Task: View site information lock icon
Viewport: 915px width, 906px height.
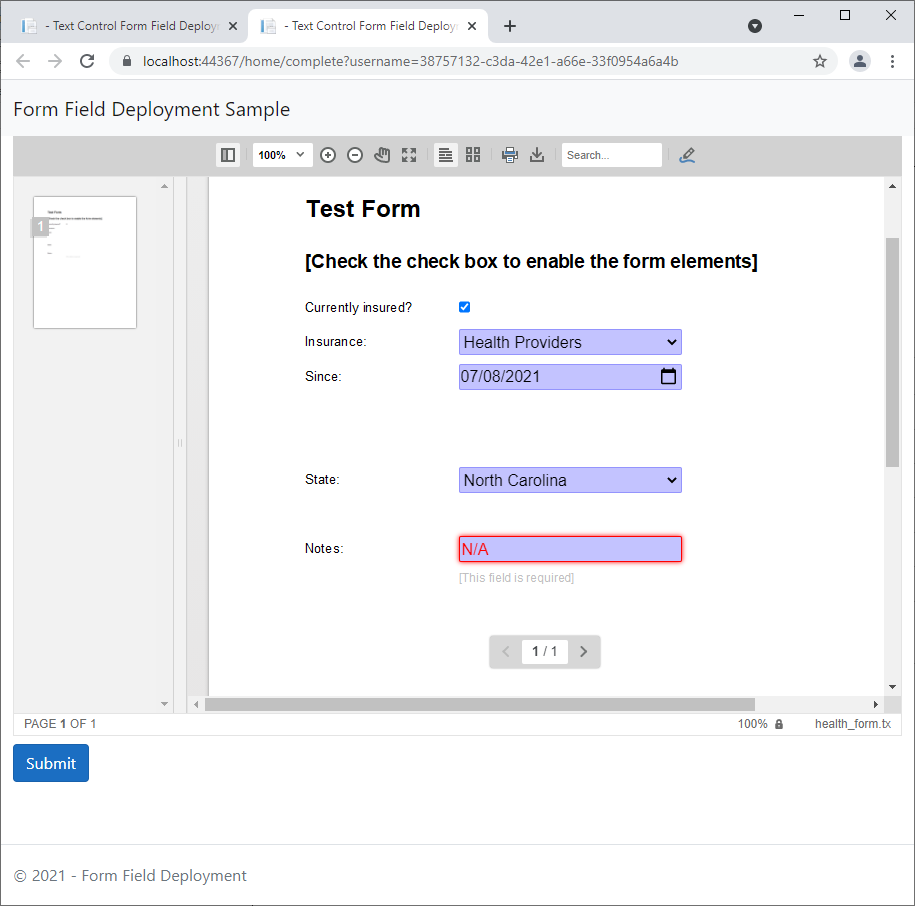Action: [x=127, y=61]
